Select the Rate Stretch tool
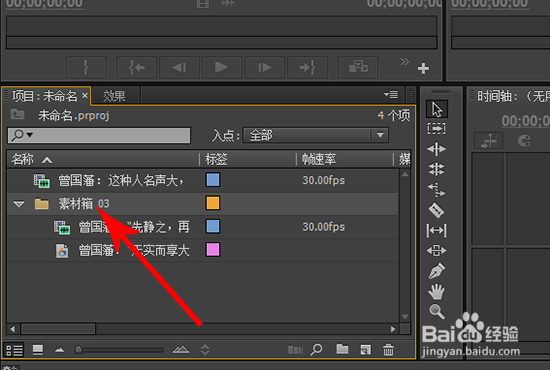550x370 pixels. click(x=437, y=190)
